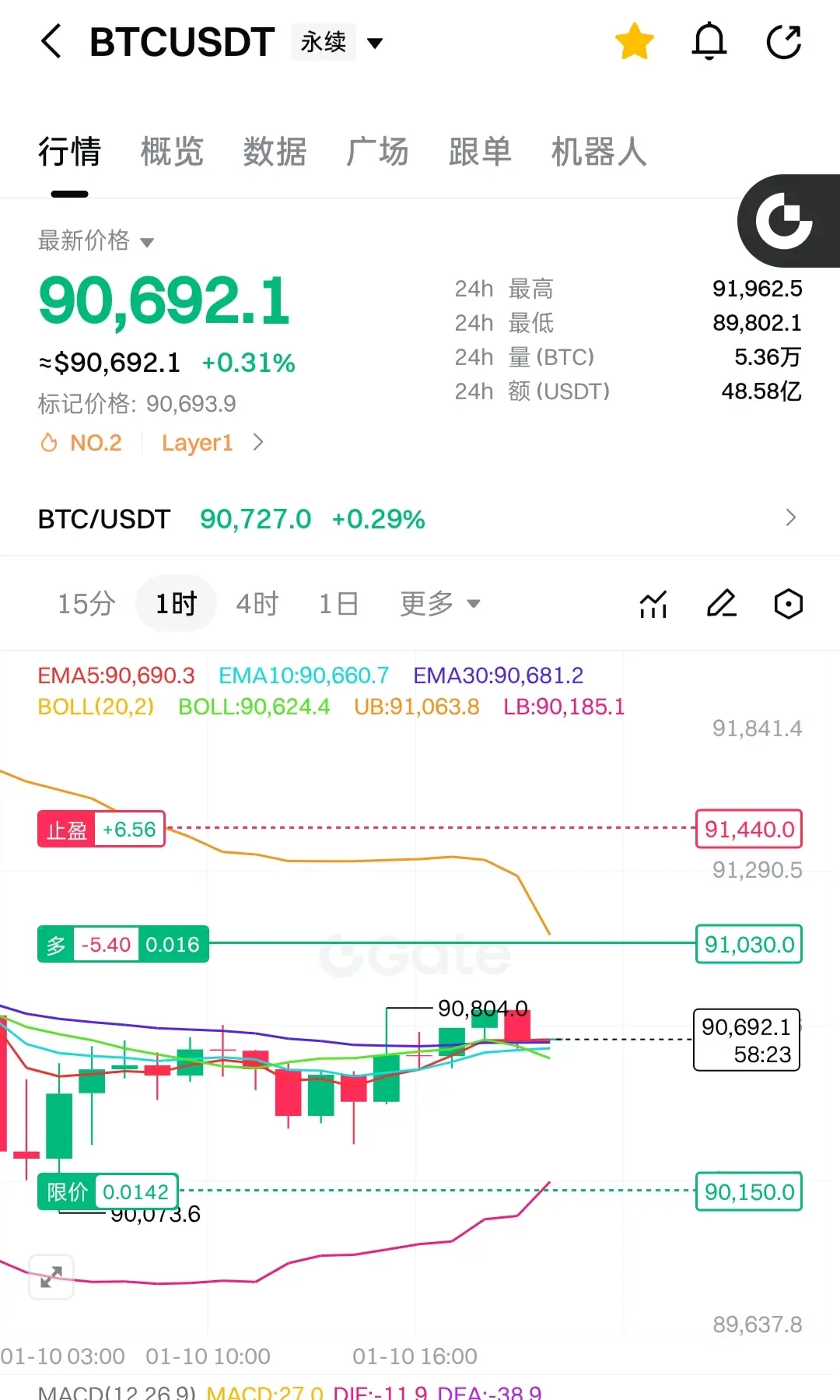Switch to the 概览 tab
This screenshot has width=840, height=1400.
172,152
